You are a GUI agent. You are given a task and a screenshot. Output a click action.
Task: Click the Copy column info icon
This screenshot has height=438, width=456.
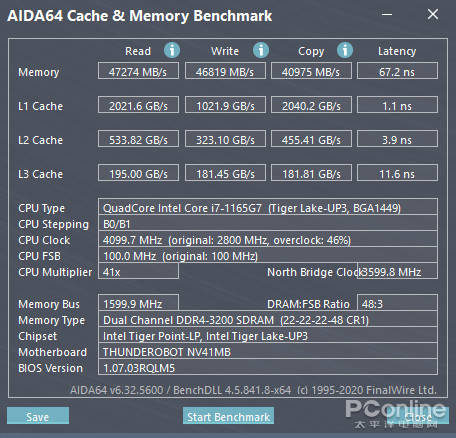(x=345, y=50)
